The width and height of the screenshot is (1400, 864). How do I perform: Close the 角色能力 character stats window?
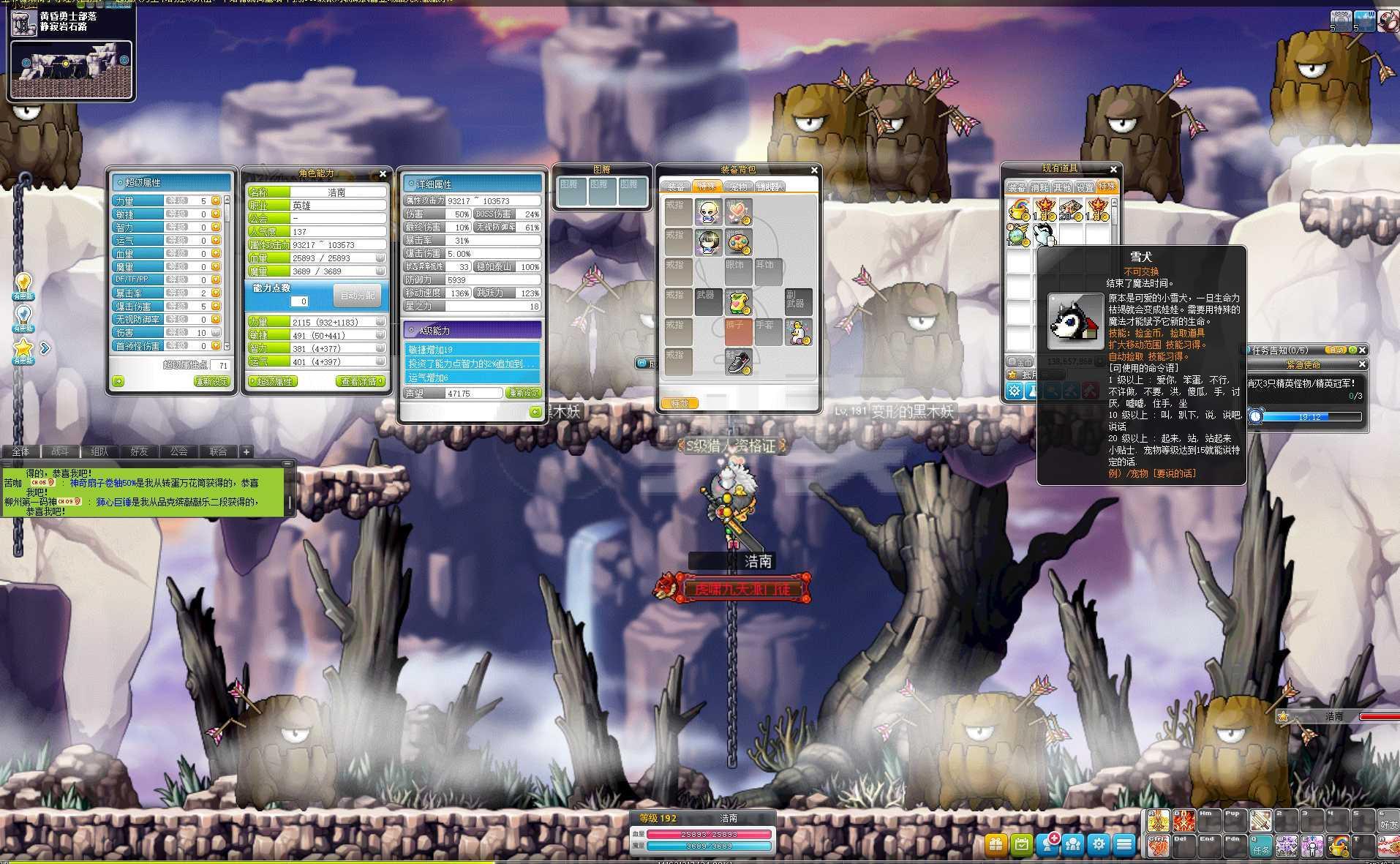383,174
